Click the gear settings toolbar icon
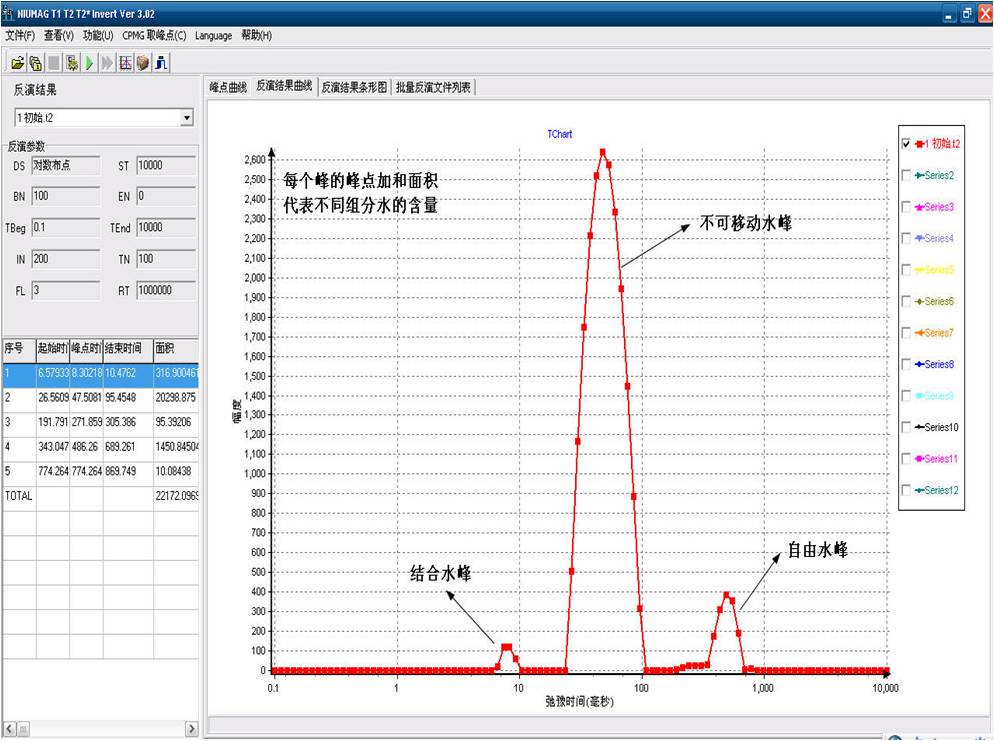The height and width of the screenshot is (741, 994). (x=72, y=63)
